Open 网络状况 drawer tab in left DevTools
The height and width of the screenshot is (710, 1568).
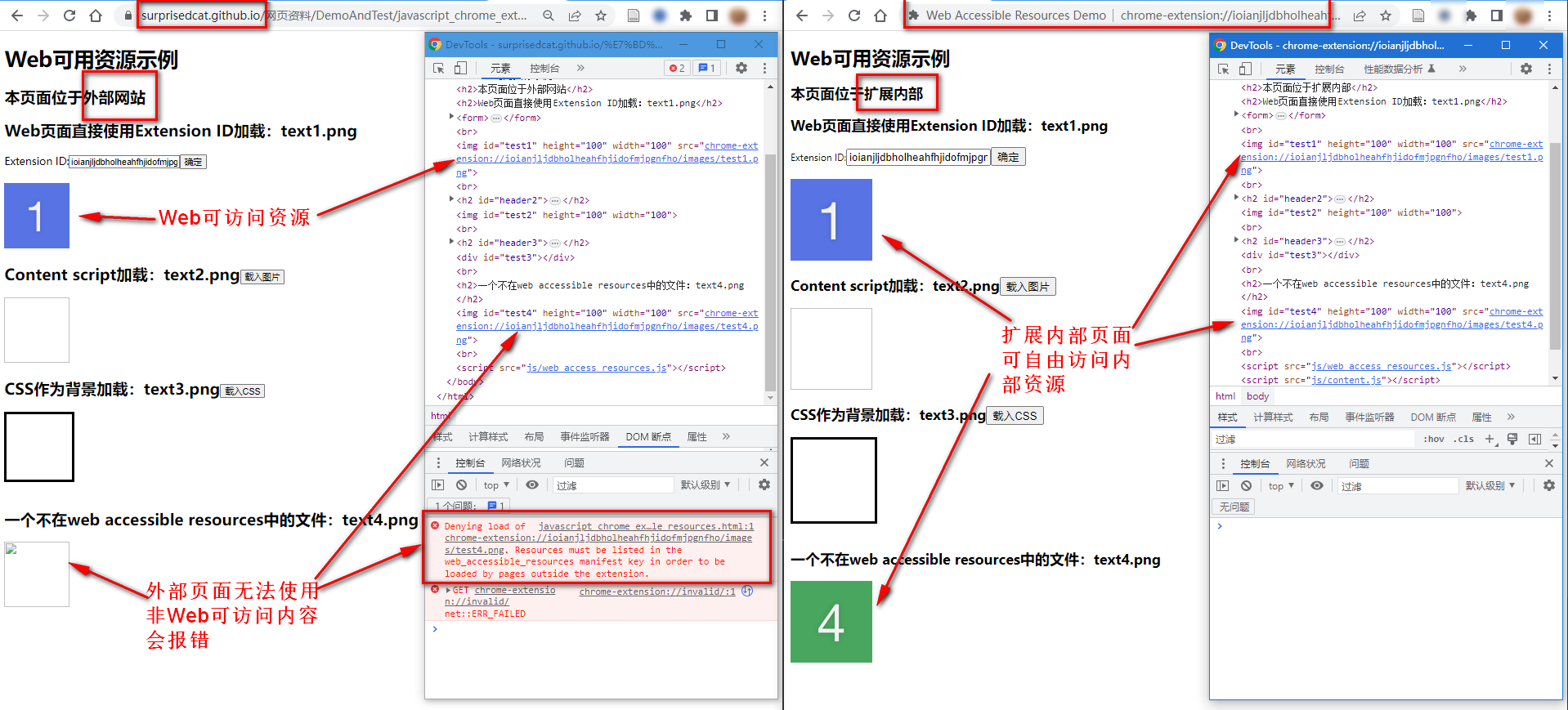(521, 462)
